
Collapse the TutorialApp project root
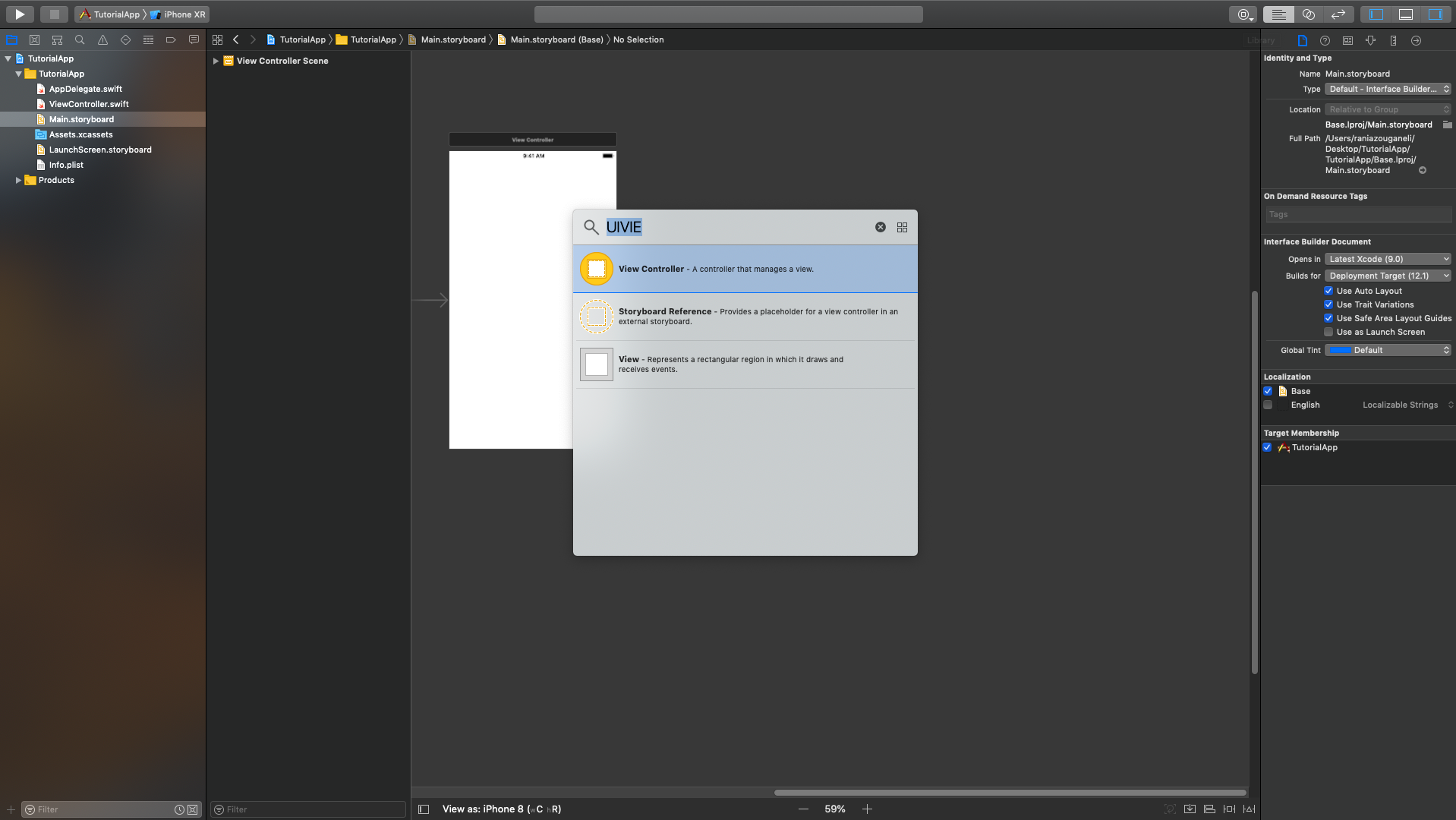click(x=8, y=58)
